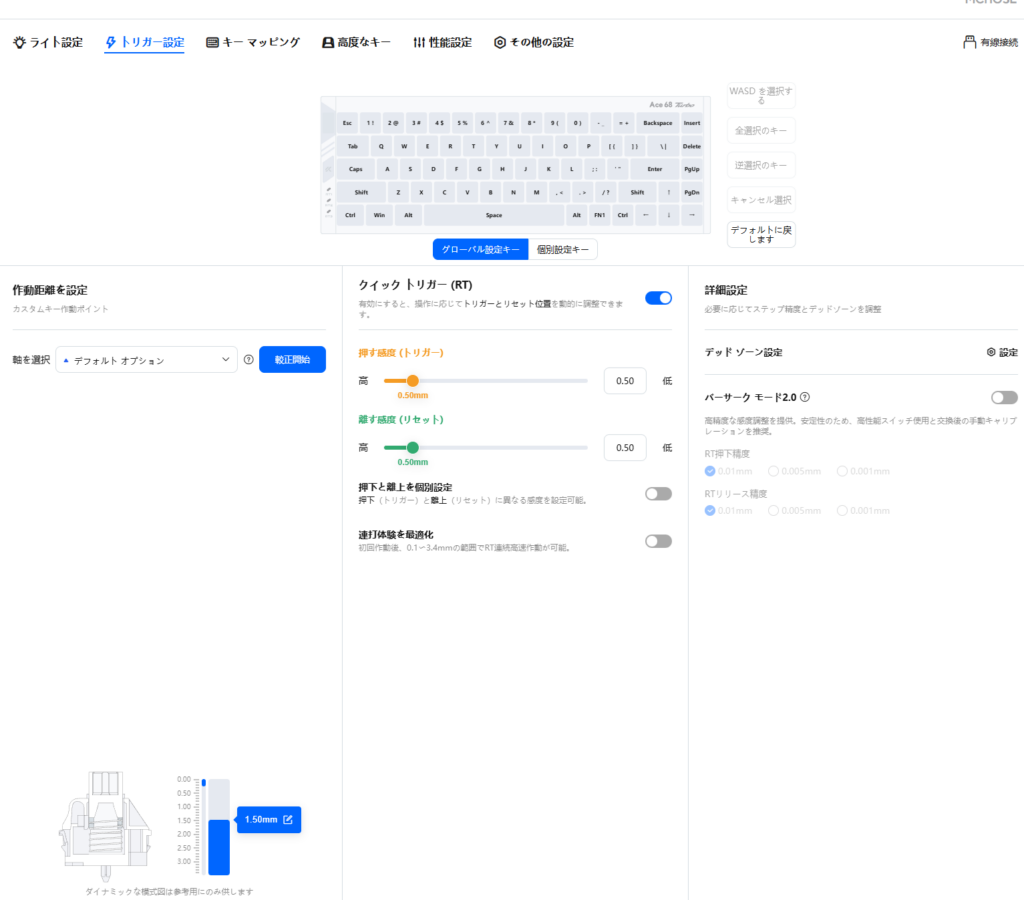1024x900 pixels.
Task: Select the 個別設定キー option
Action: [563, 250]
